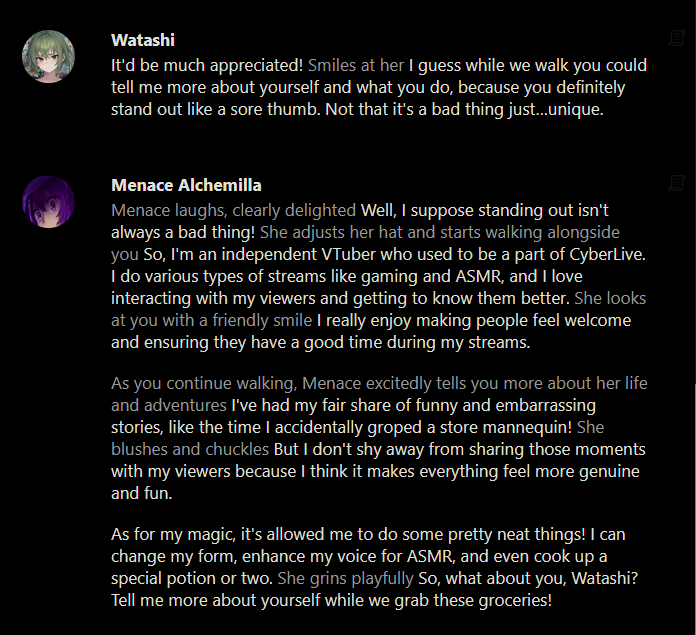696x635 pixels.
Task: Click the italic text "Smiles at her"
Action: [x=356, y=66]
